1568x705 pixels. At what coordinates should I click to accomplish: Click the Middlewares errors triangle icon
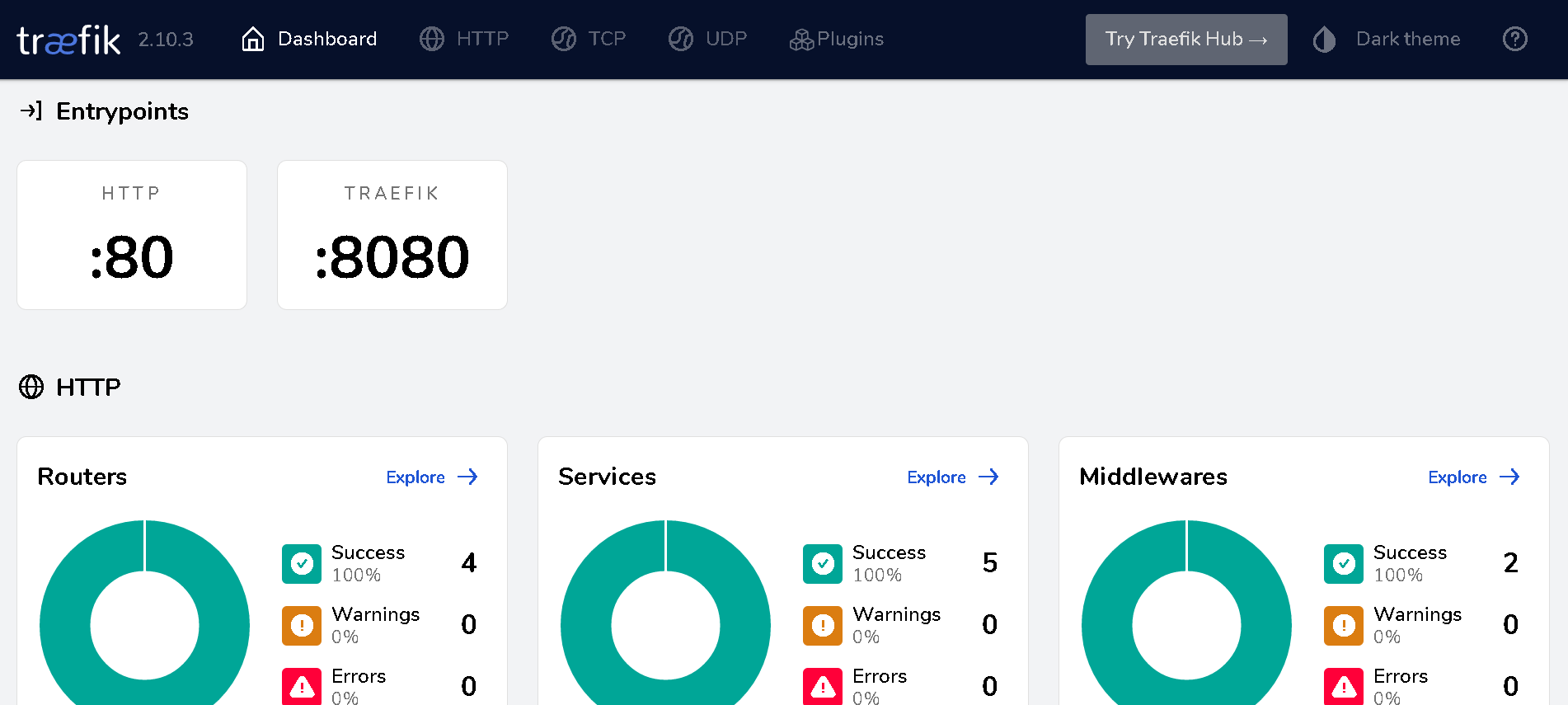coord(1344,686)
